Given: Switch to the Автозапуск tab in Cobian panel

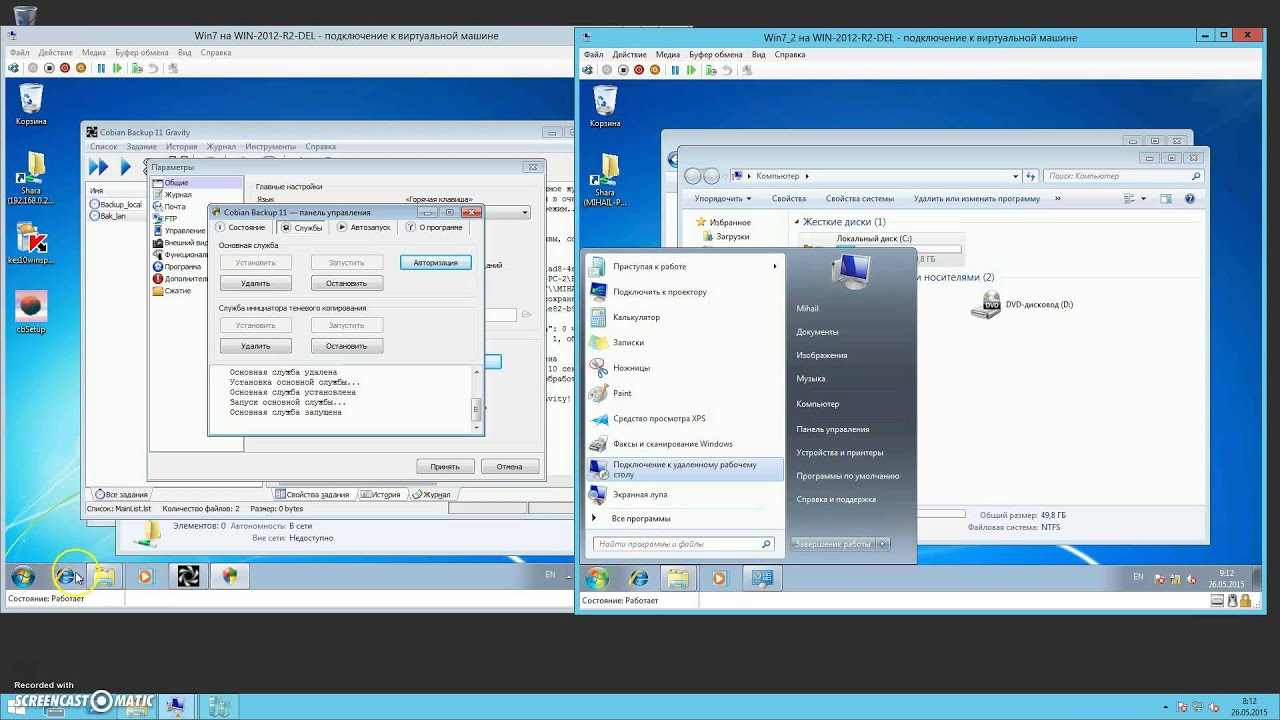Looking at the screenshot, I should 364,227.
